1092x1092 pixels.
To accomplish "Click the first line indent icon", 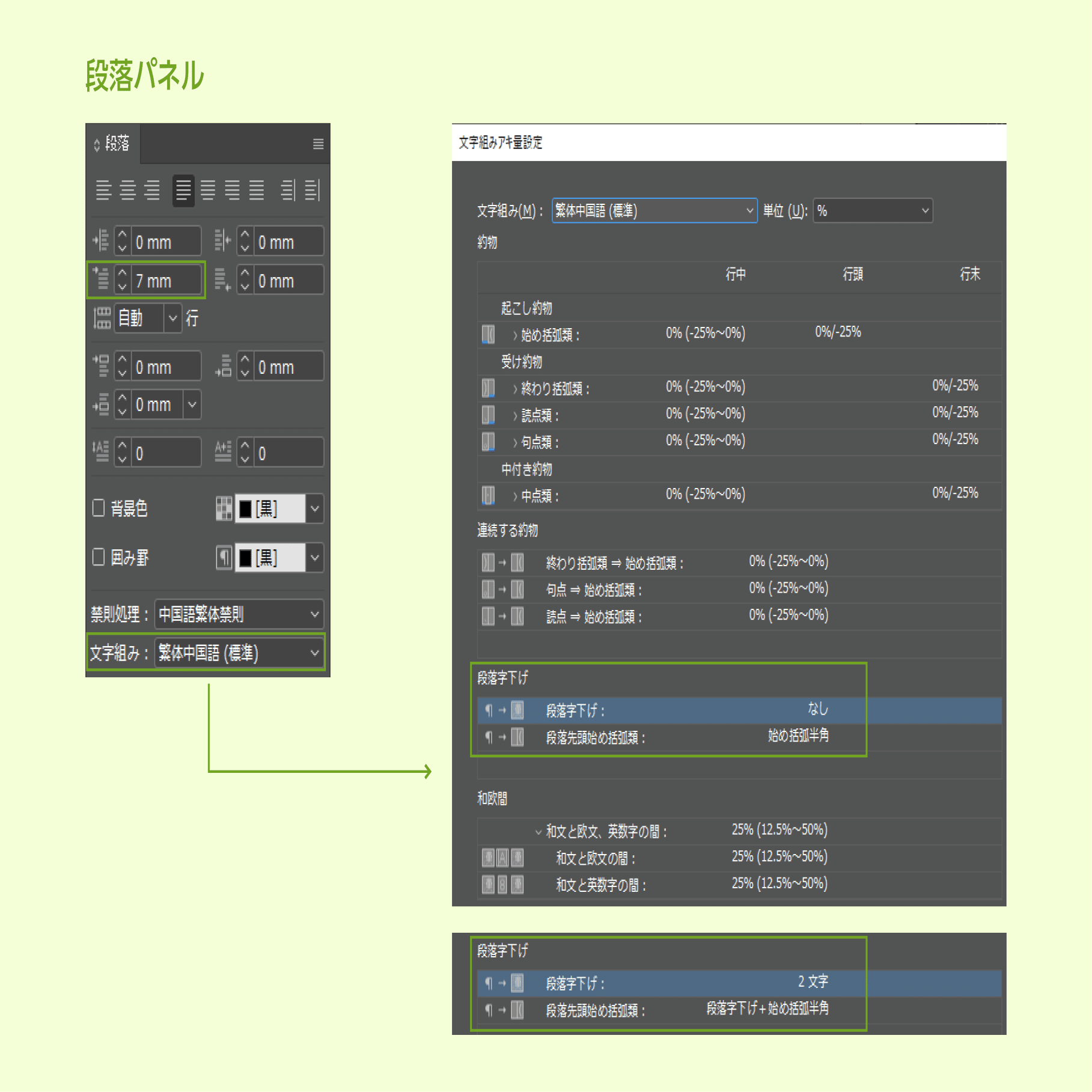I will [101, 279].
